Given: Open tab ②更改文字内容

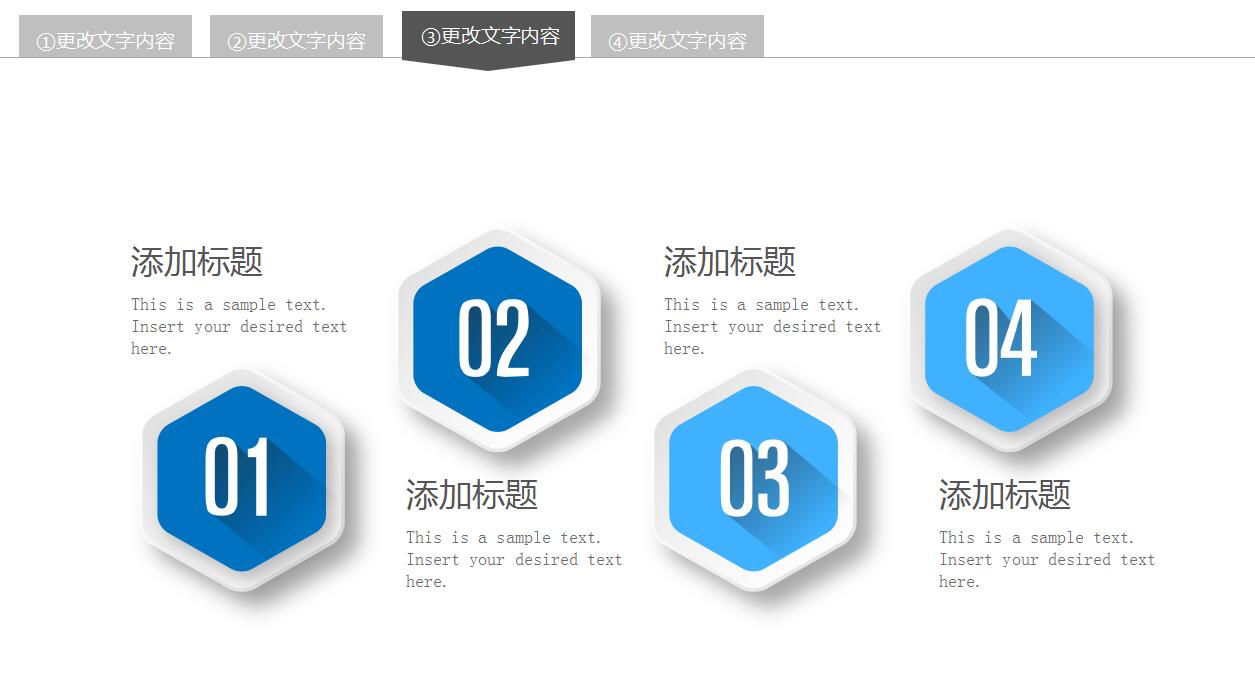Looking at the screenshot, I should coord(296,37).
